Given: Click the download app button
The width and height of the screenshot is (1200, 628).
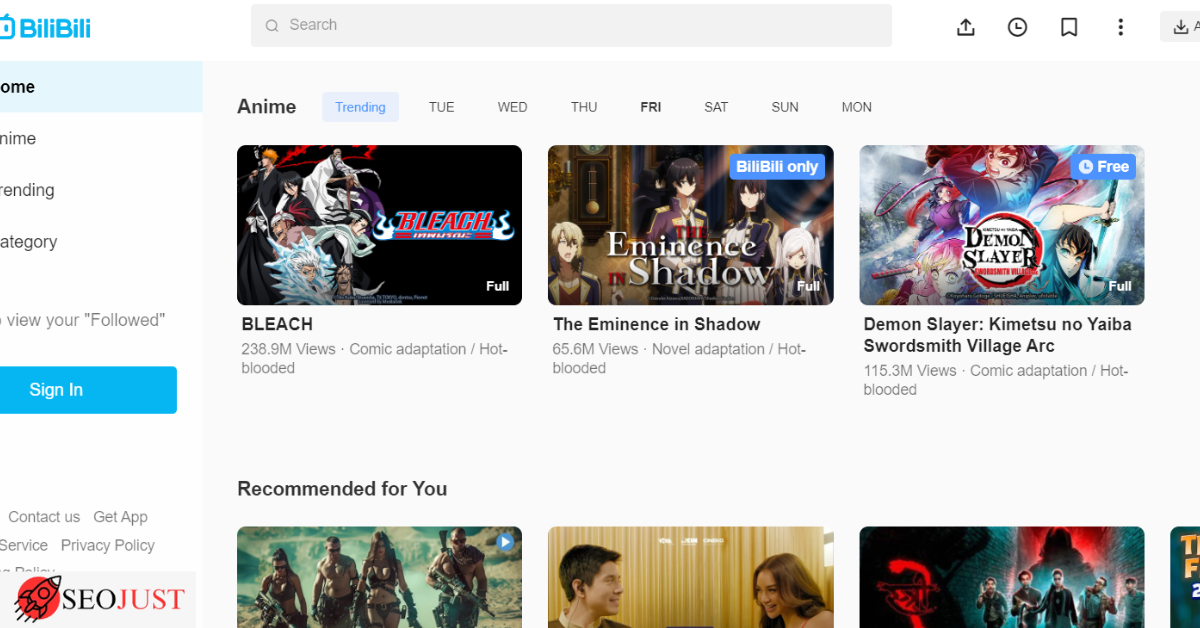Looking at the screenshot, I should point(1181,27).
